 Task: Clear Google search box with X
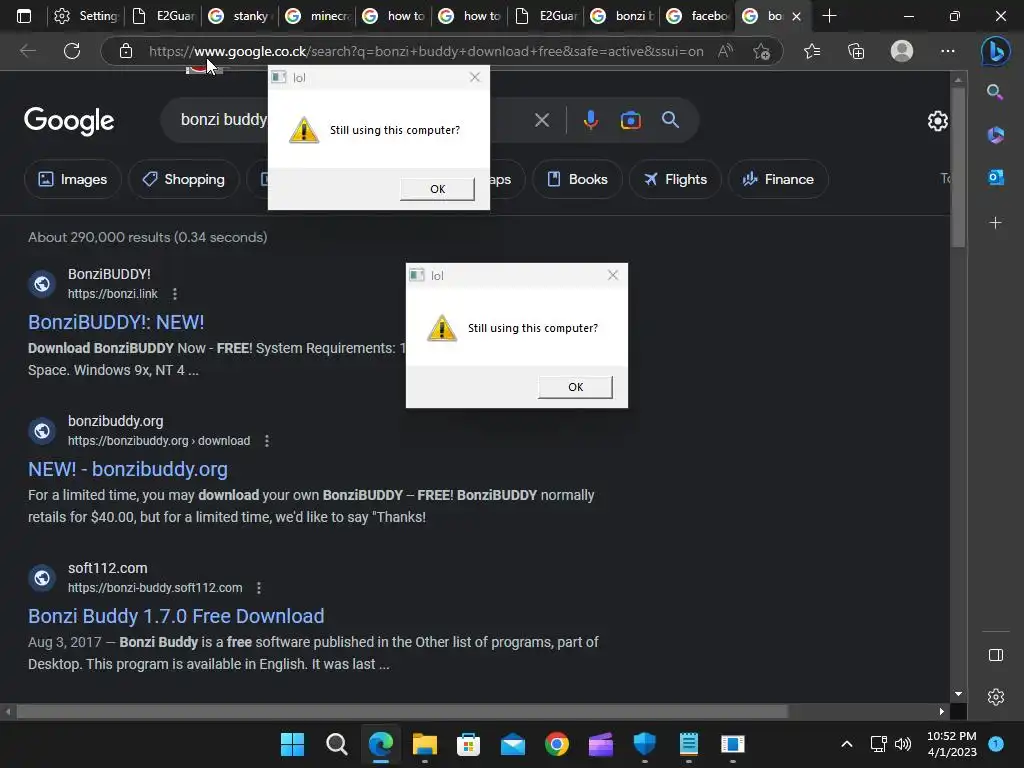click(x=541, y=120)
